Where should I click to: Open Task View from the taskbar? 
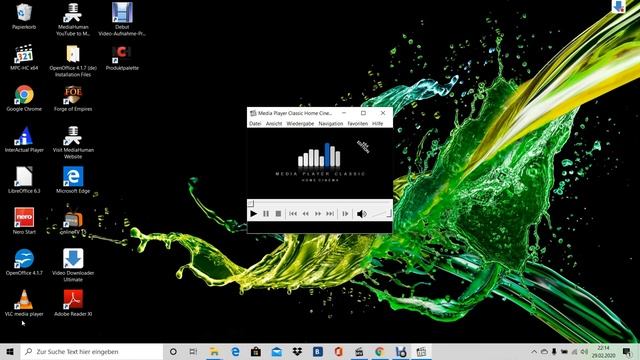tap(193, 351)
